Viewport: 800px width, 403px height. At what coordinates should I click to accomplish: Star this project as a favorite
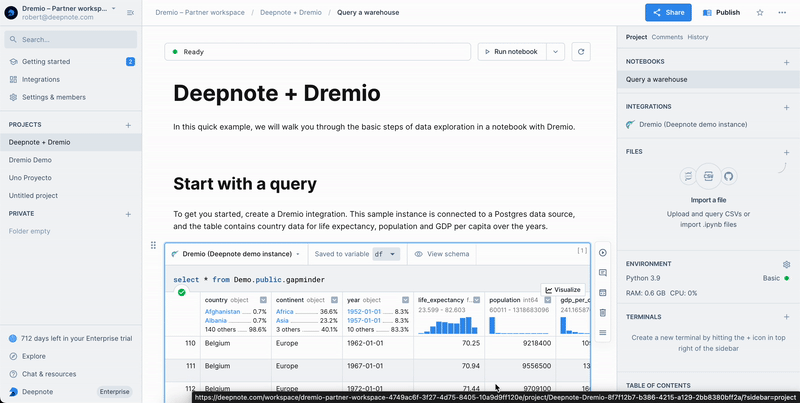click(760, 13)
